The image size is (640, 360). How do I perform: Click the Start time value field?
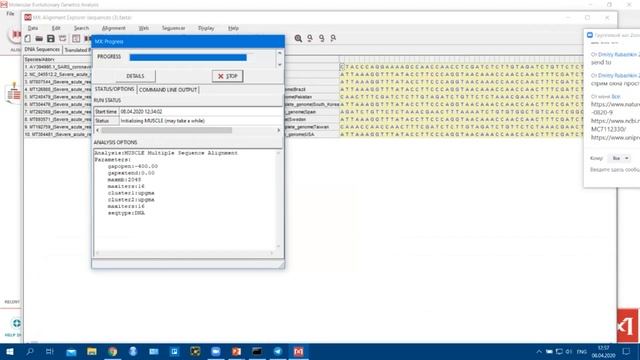point(200,111)
